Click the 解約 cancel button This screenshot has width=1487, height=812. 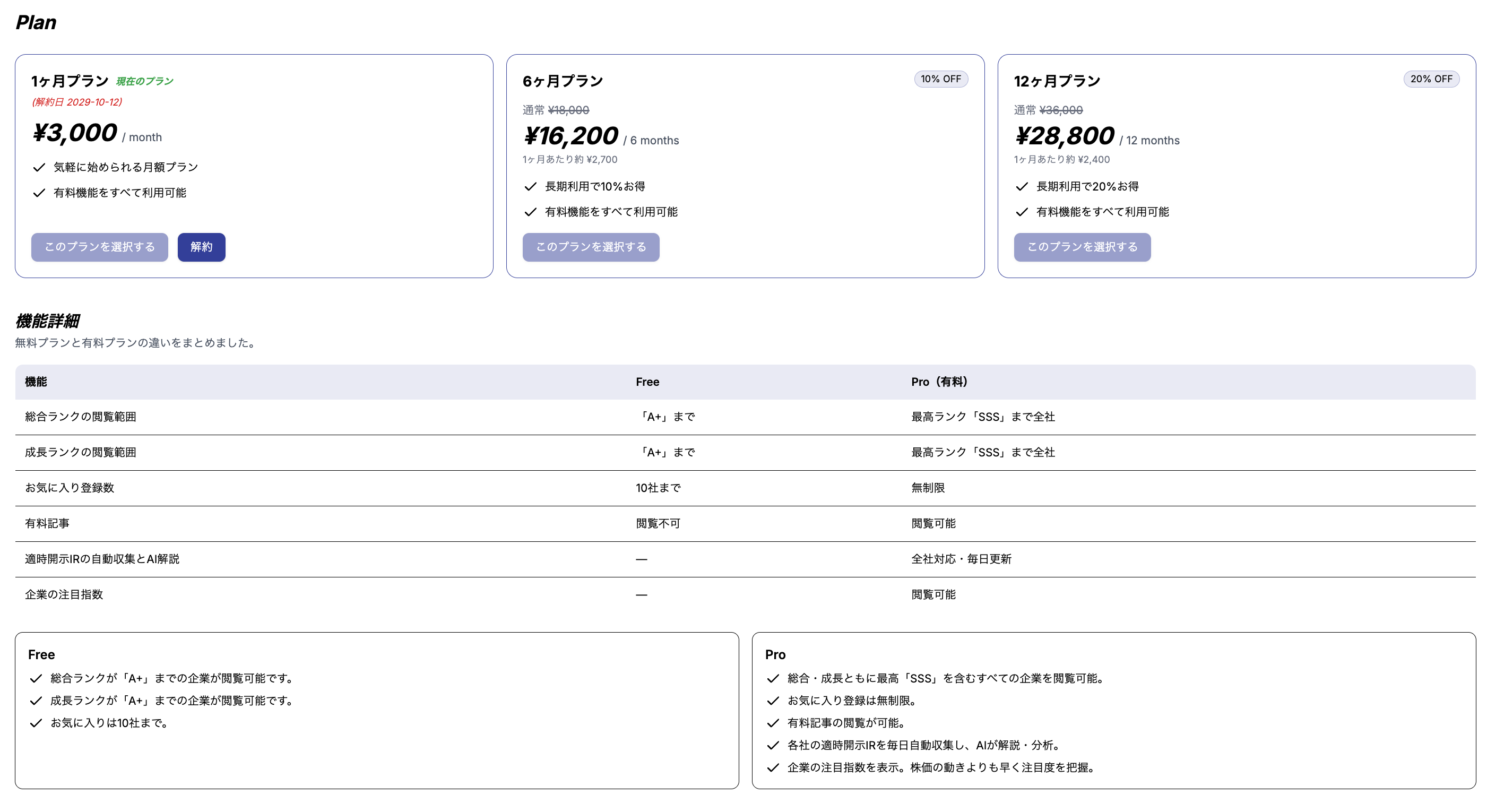(x=201, y=247)
